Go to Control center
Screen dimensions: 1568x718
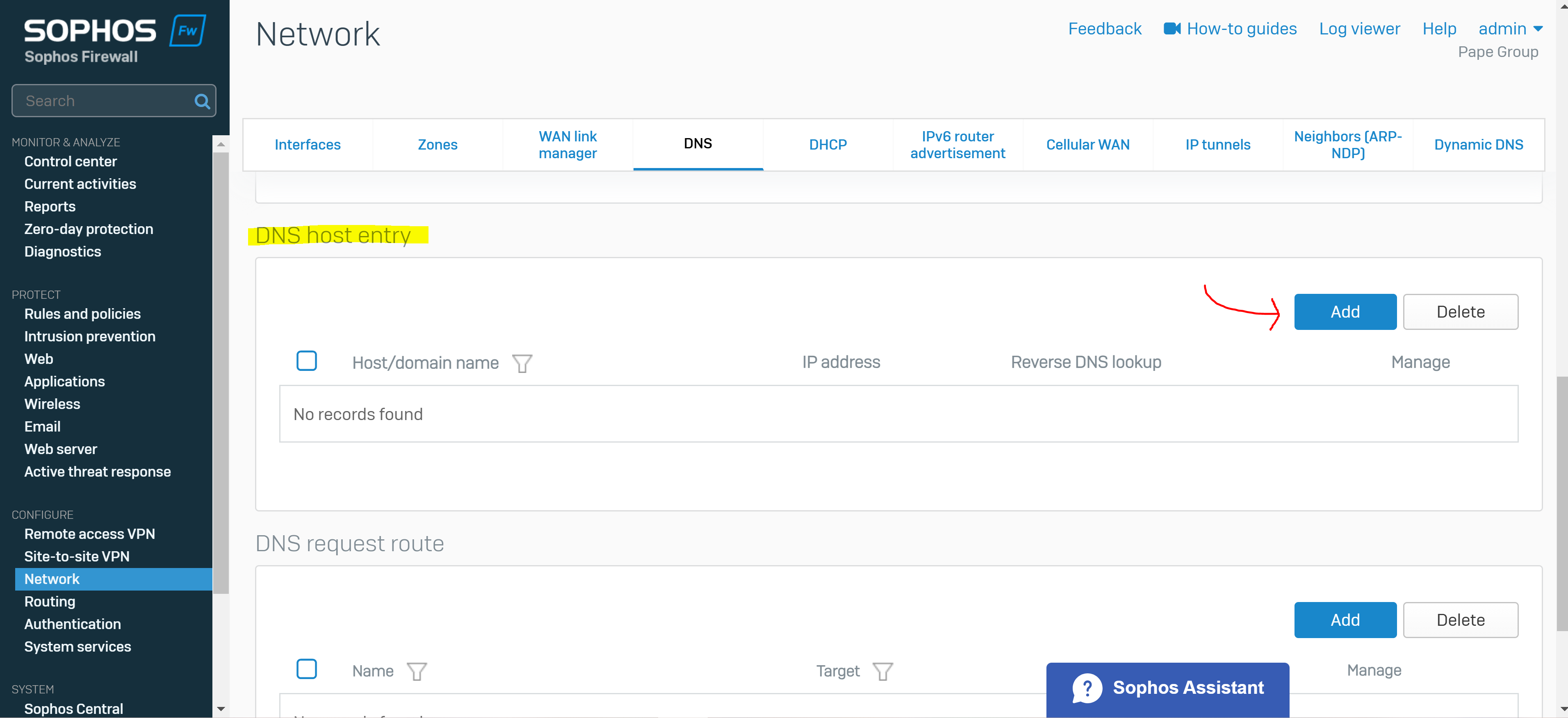71,161
